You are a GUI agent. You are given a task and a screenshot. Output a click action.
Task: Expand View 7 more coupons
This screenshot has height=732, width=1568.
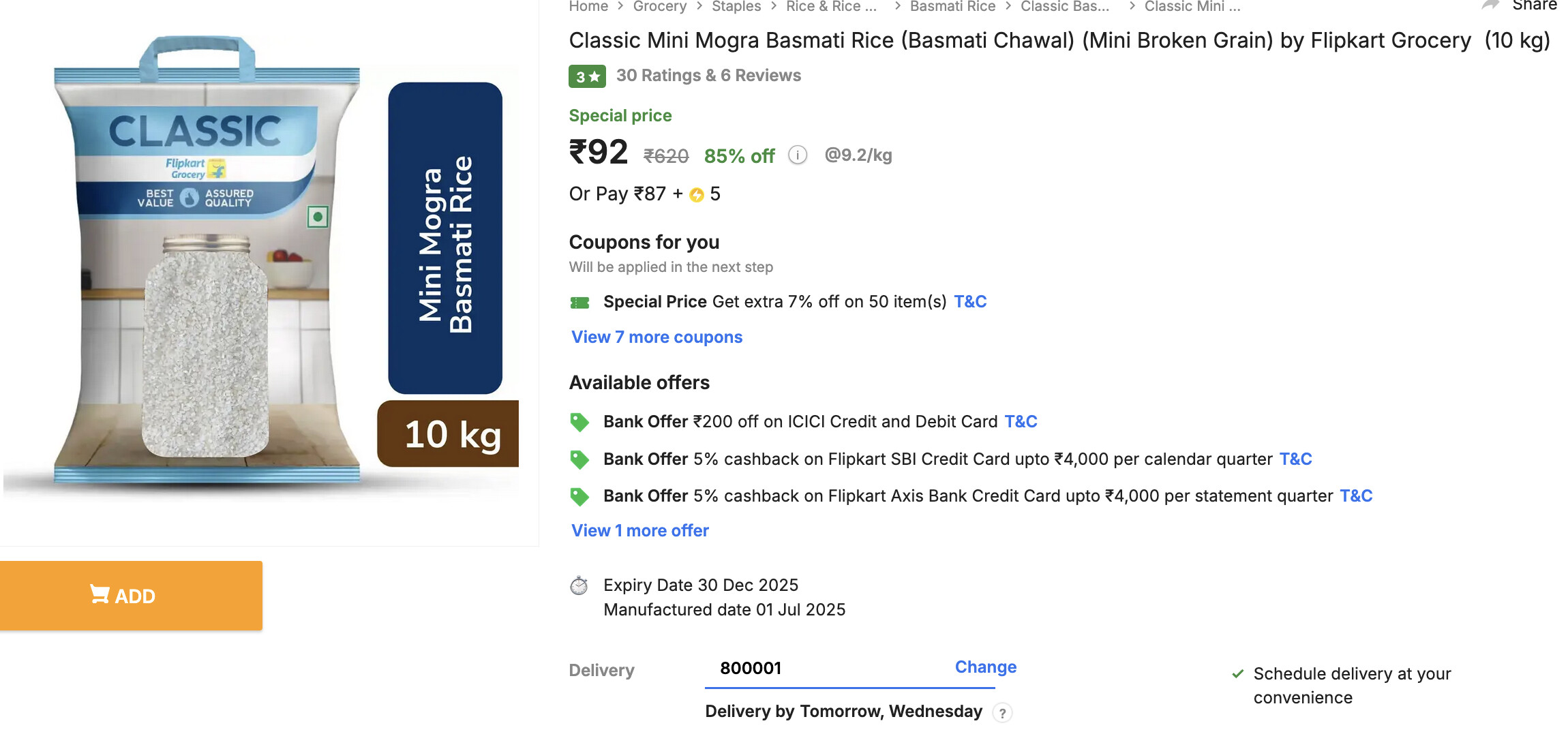(x=657, y=337)
